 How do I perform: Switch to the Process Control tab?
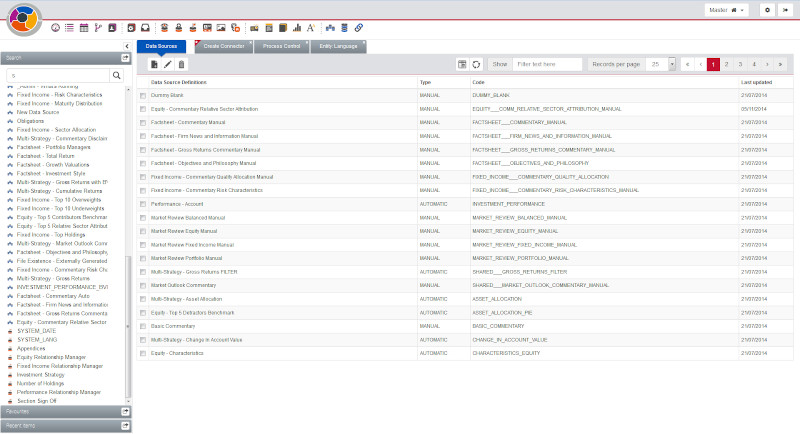pos(281,46)
